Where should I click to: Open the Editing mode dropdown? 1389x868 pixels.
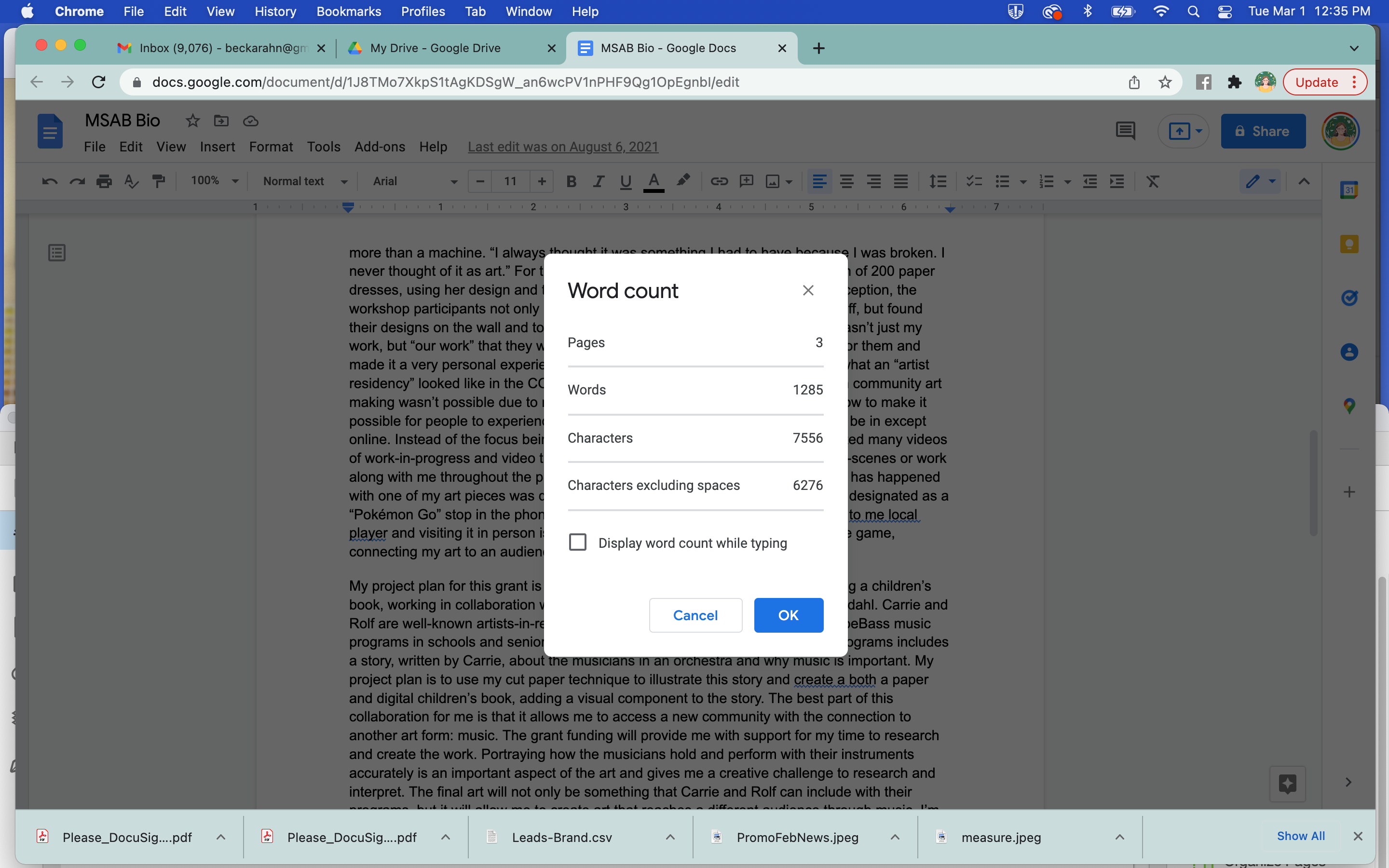click(1260, 181)
